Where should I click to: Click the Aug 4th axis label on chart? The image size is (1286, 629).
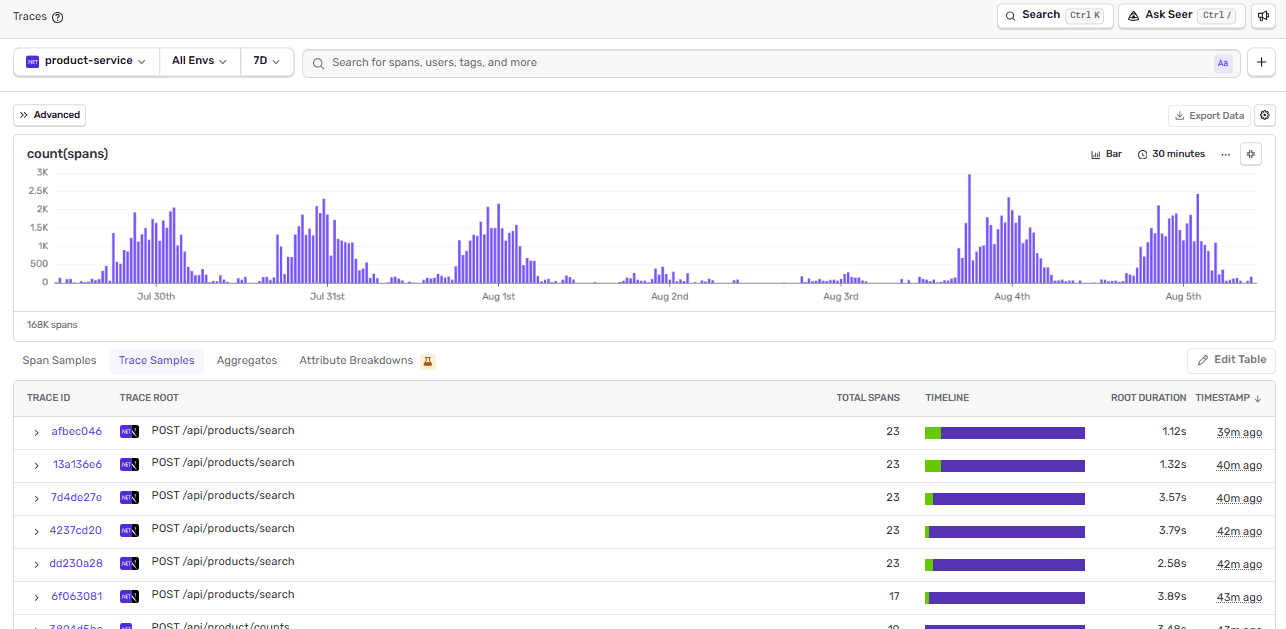pos(1012,297)
